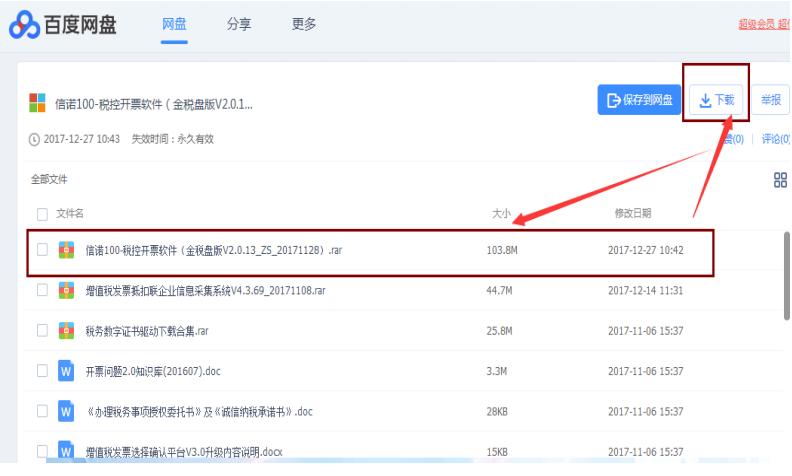The width and height of the screenshot is (792, 476).
Task: Click the 保存到网盘 button
Action: [x=639, y=100]
